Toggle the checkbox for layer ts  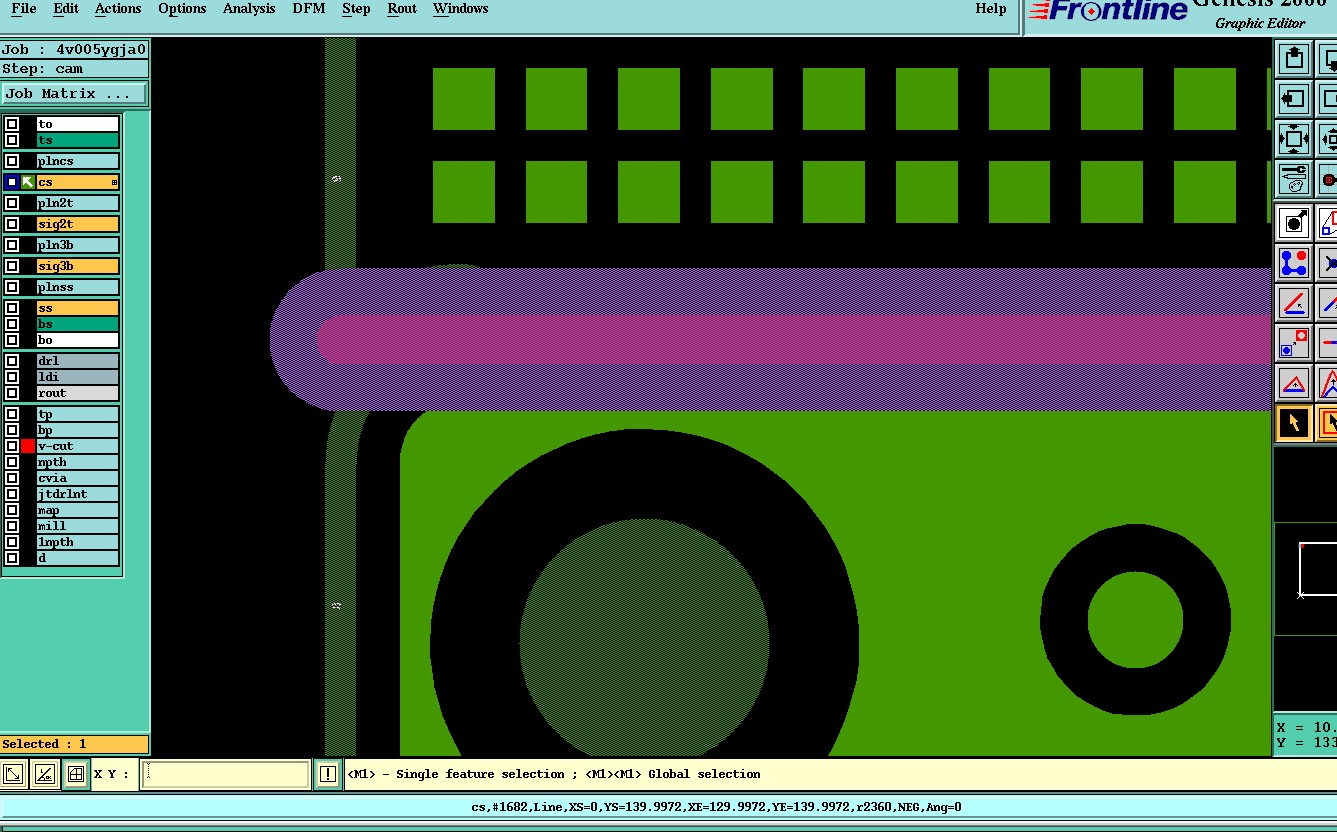tap(12, 140)
